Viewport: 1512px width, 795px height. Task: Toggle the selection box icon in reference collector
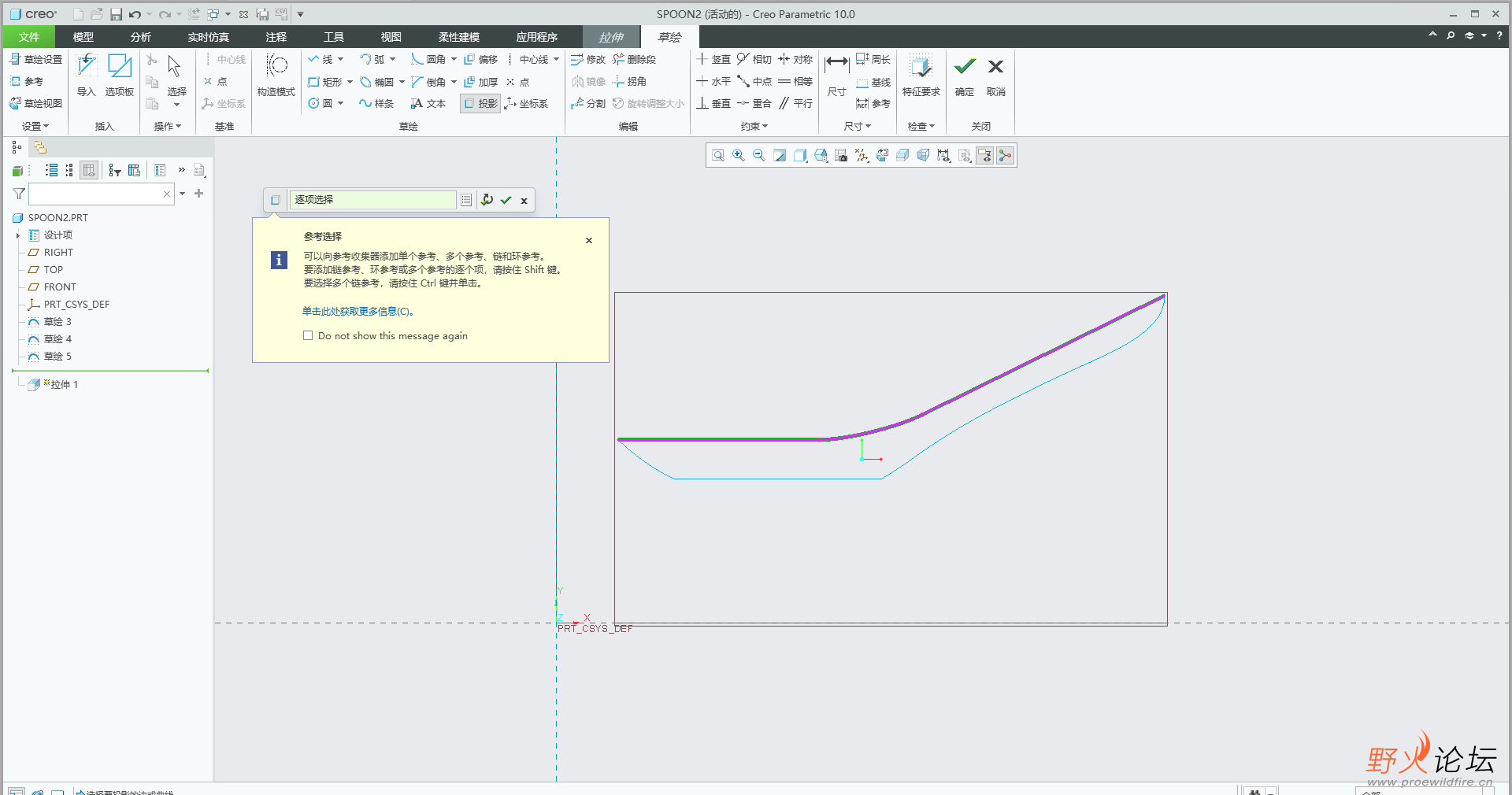pos(276,200)
